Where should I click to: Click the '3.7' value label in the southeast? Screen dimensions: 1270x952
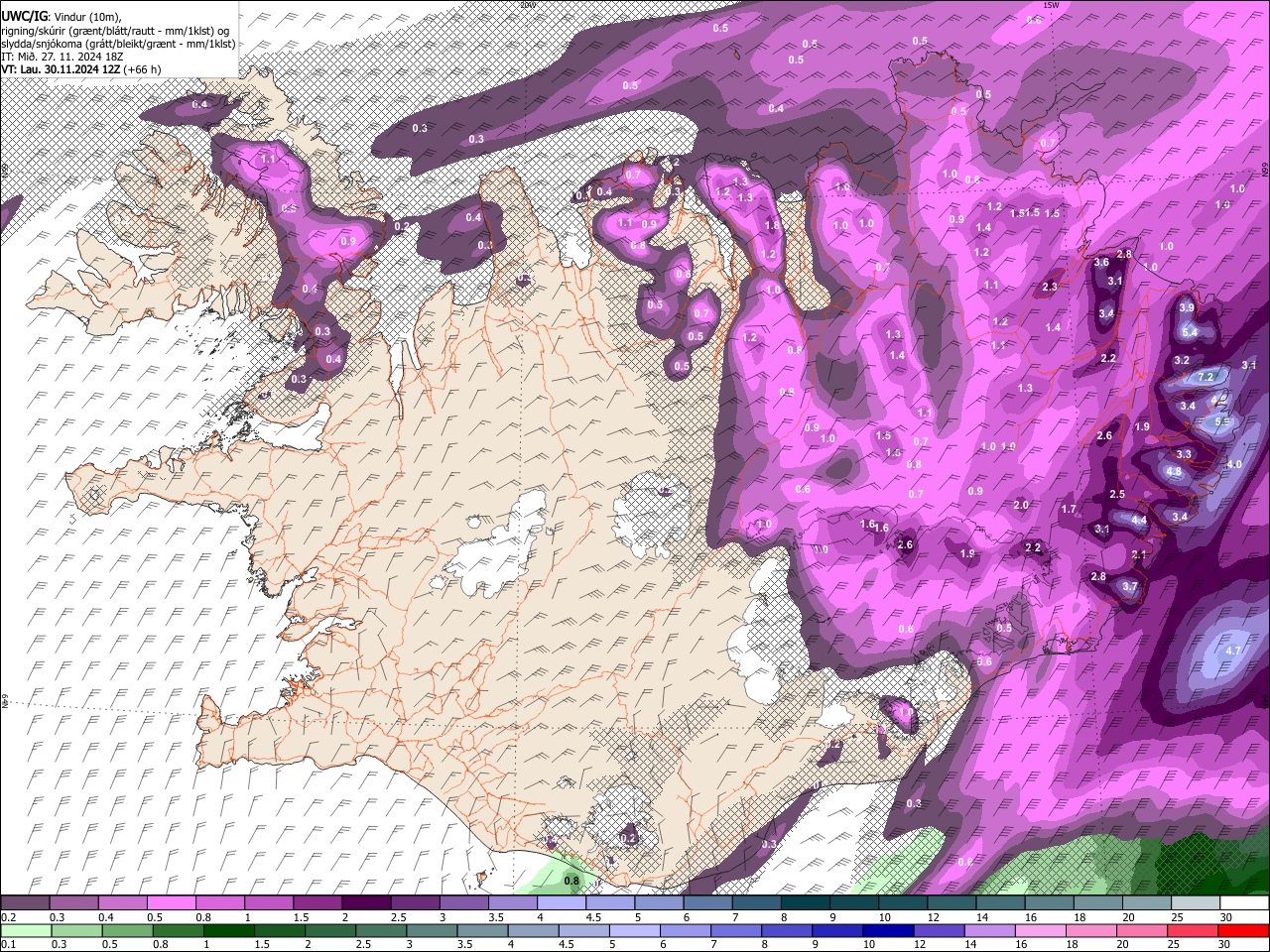(x=1129, y=587)
